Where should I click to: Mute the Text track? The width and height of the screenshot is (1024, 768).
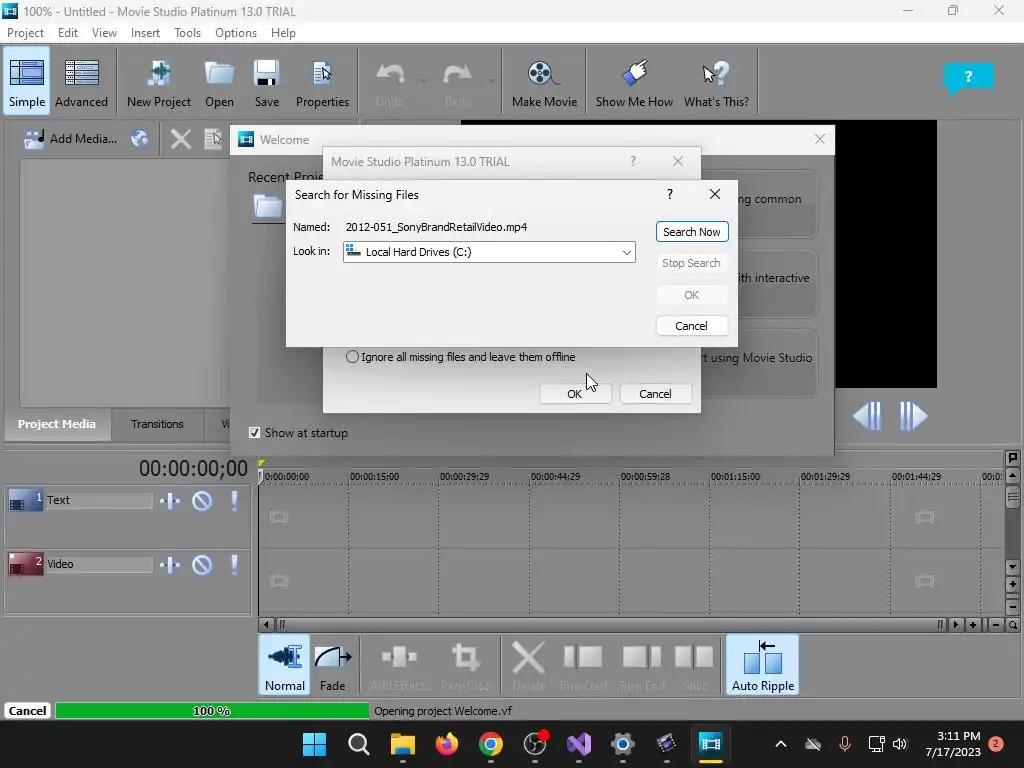click(202, 501)
